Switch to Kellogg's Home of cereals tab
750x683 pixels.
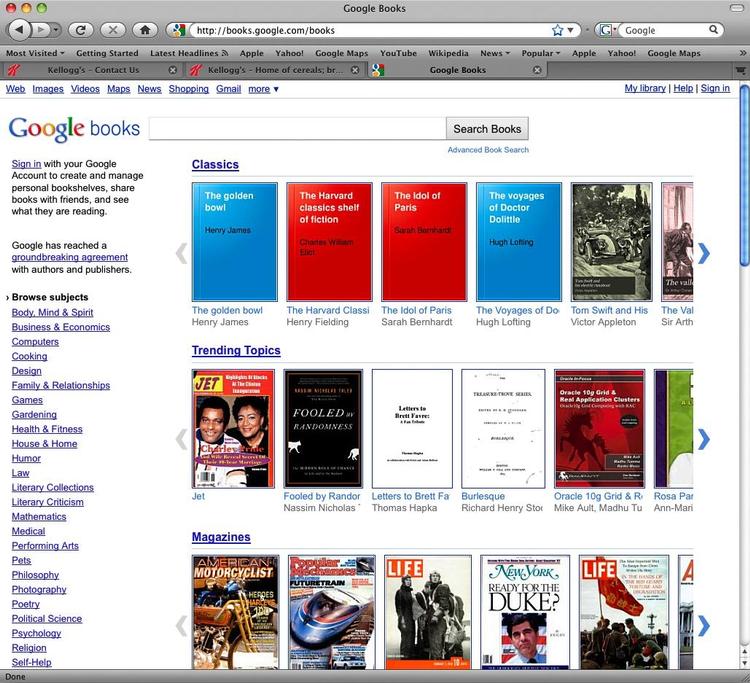pyautogui.click(x=274, y=70)
